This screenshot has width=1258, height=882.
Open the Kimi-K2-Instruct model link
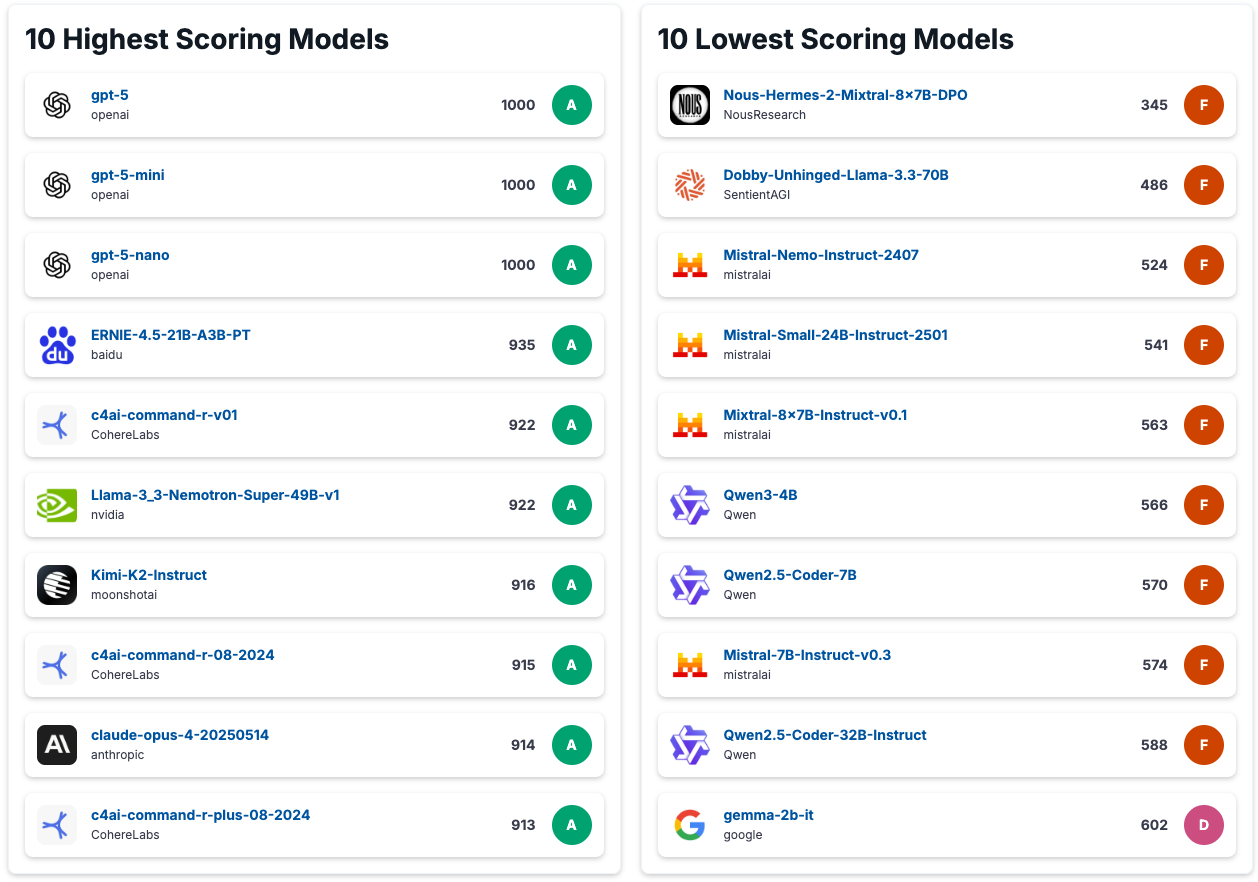[149, 575]
